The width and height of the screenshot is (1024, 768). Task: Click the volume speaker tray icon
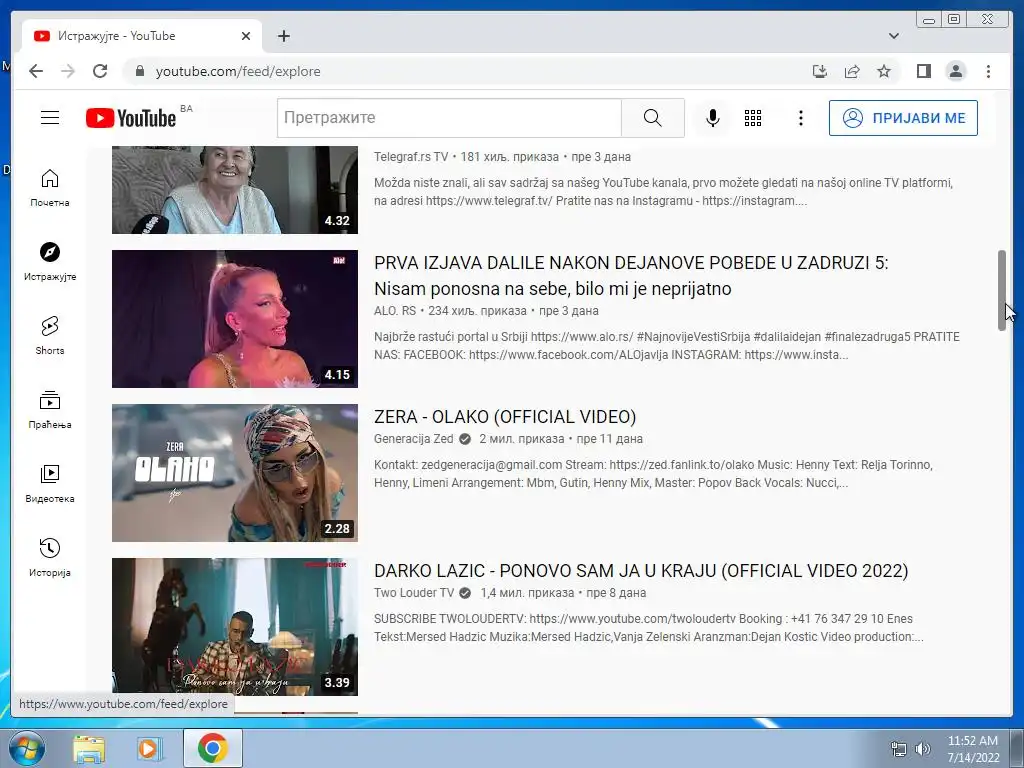pyautogui.click(x=923, y=749)
